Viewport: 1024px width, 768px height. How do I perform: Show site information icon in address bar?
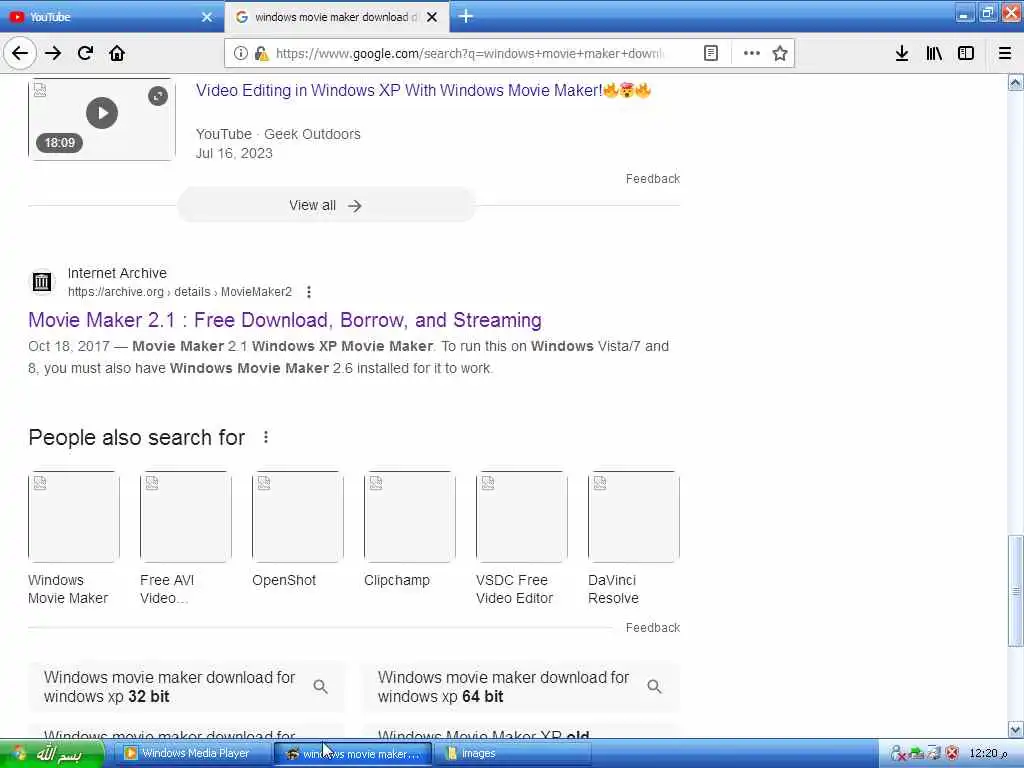point(240,53)
